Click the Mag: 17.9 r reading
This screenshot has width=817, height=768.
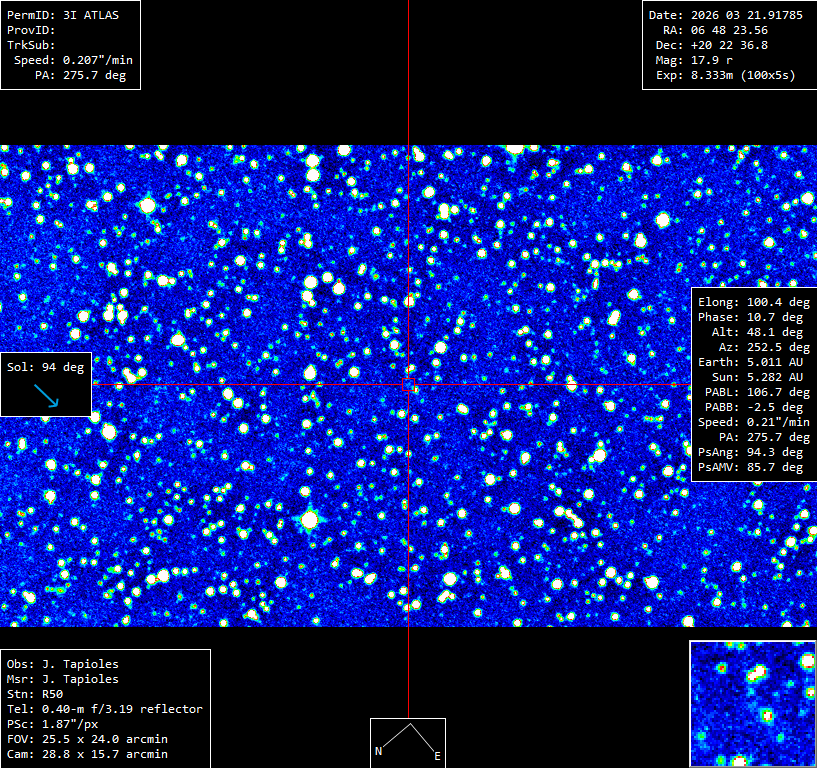coord(694,60)
